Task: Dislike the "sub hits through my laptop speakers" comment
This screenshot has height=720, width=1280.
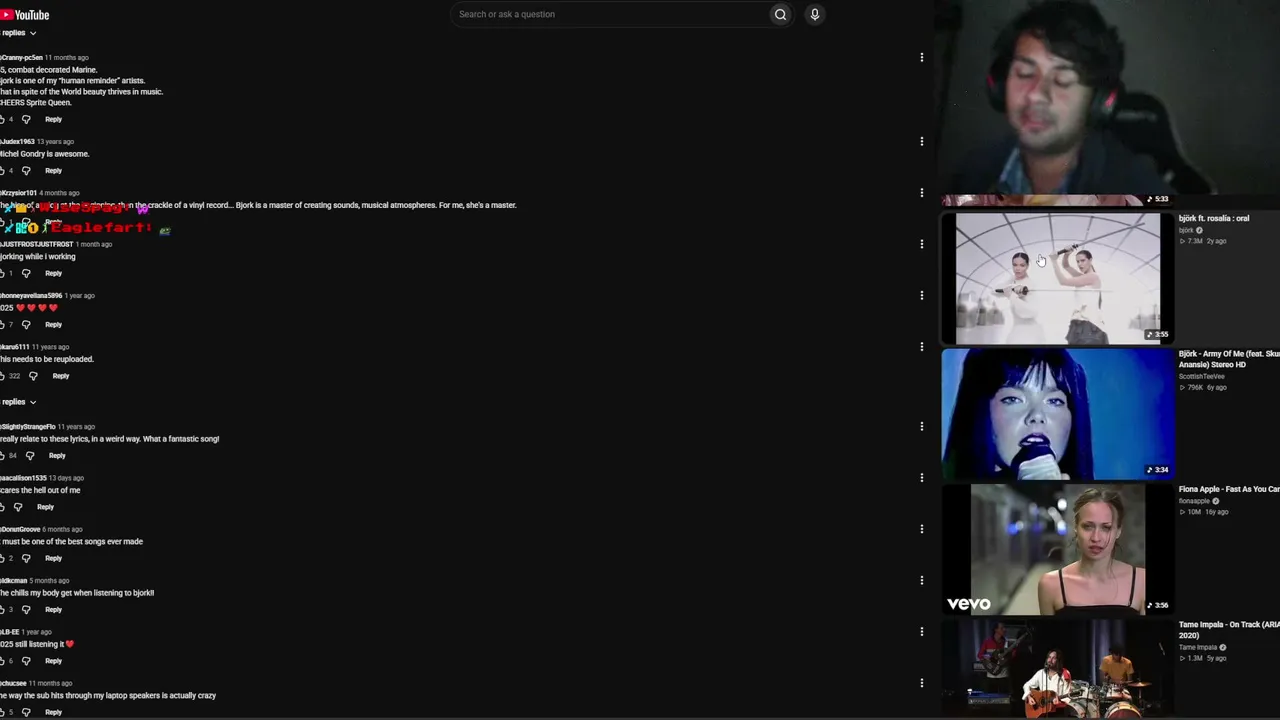Action: point(26,712)
